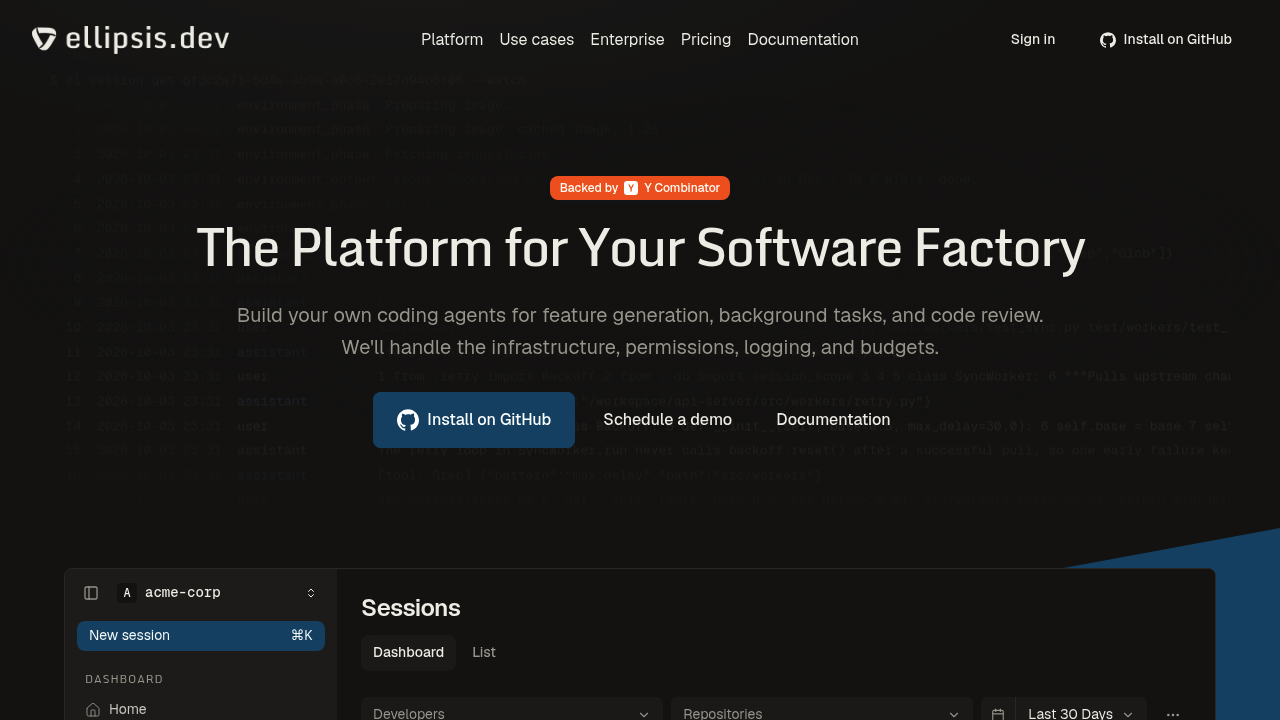Open the three-dot more options menu
Viewport: 1280px width, 720px height.
pyautogui.click(x=1173, y=714)
